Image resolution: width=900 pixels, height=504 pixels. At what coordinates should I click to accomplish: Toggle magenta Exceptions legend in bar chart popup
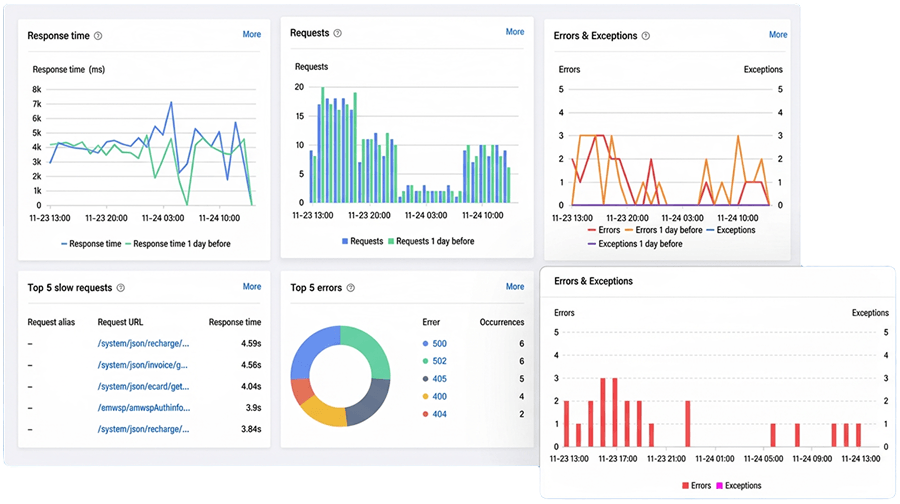739,486
